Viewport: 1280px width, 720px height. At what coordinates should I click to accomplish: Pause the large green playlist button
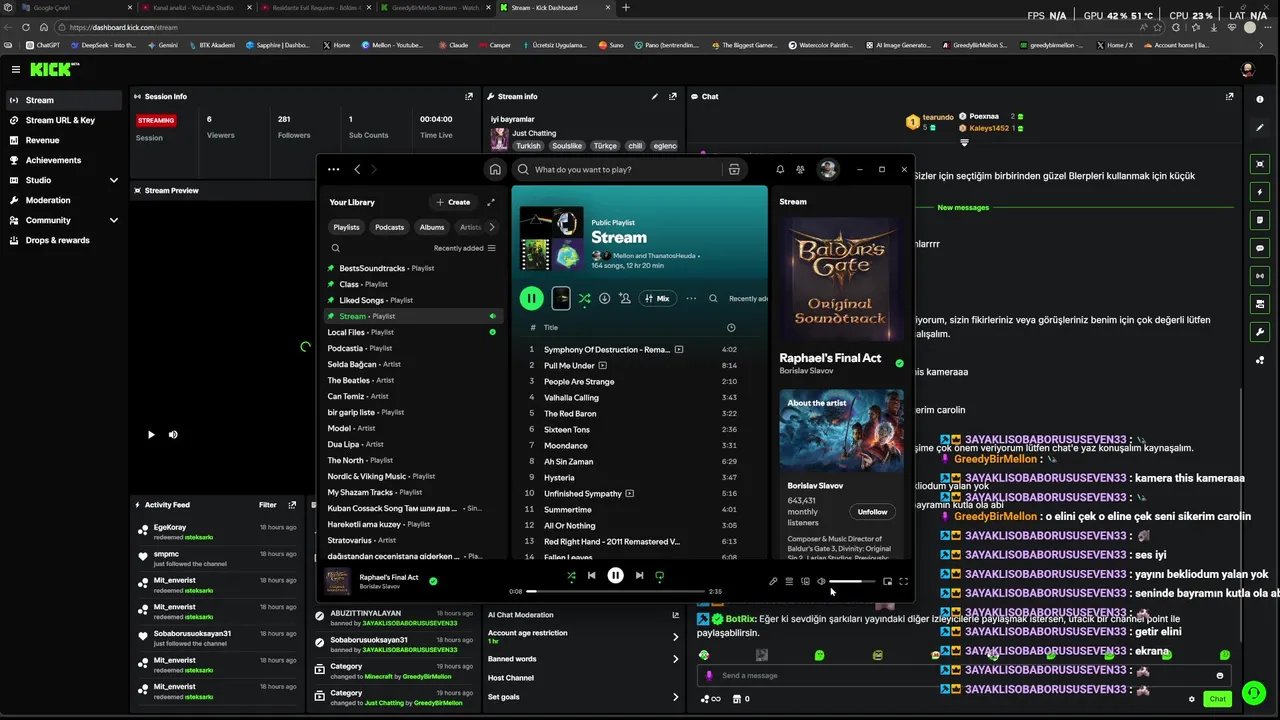tap(531, 298)
